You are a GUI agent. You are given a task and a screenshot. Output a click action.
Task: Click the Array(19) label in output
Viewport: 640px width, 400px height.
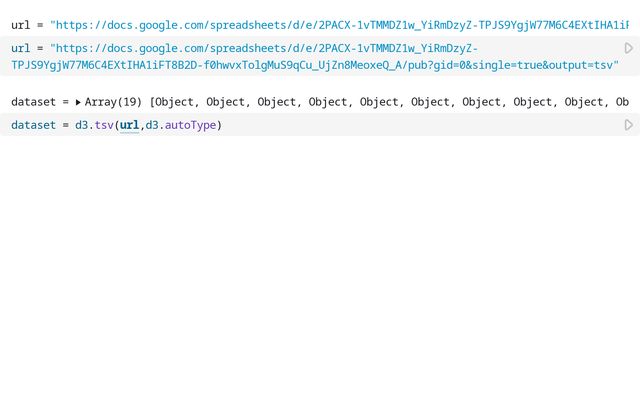[113, 102]
